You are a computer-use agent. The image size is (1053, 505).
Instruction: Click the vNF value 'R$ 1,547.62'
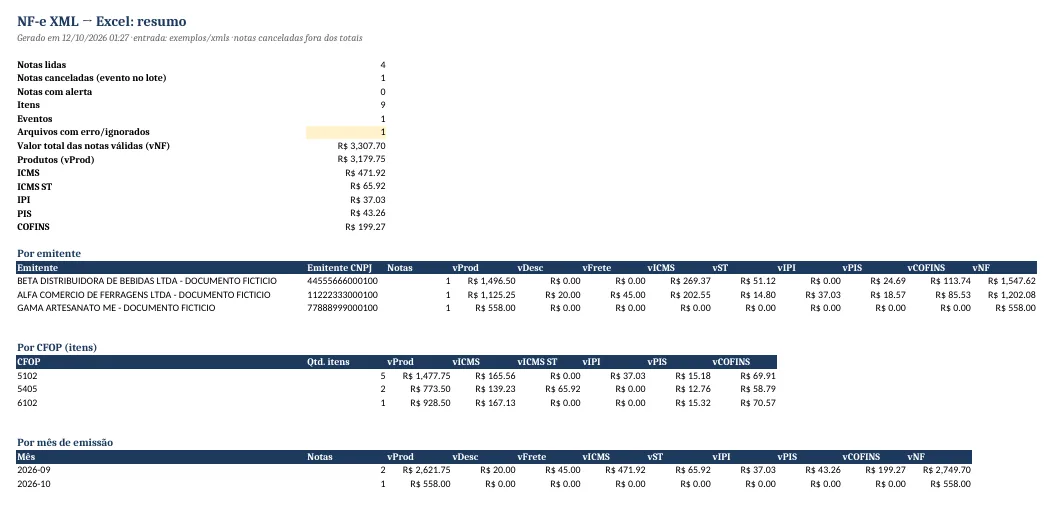pyautogui.click(x=1011, y=281)
